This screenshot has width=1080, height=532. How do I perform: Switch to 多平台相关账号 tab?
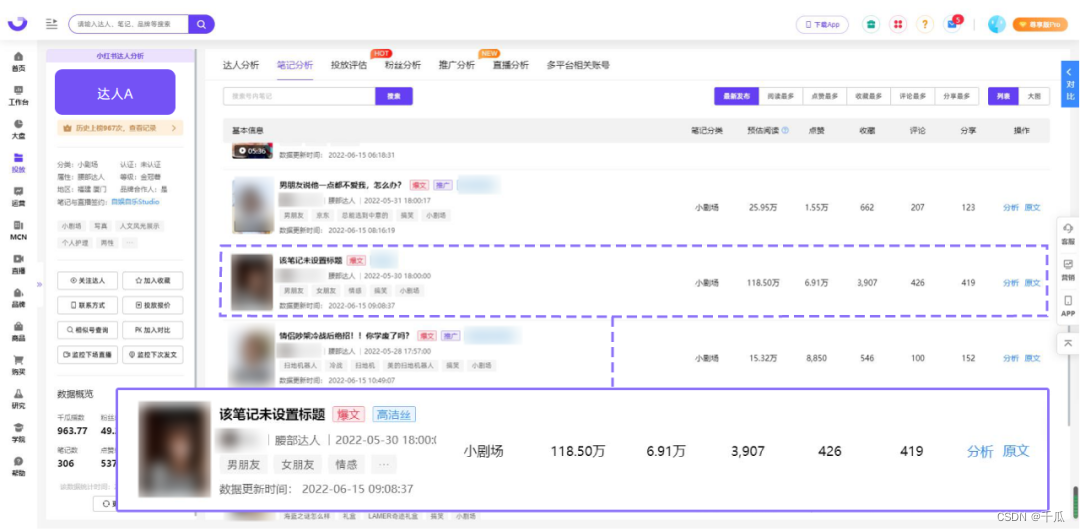click(x=578, y=65)
